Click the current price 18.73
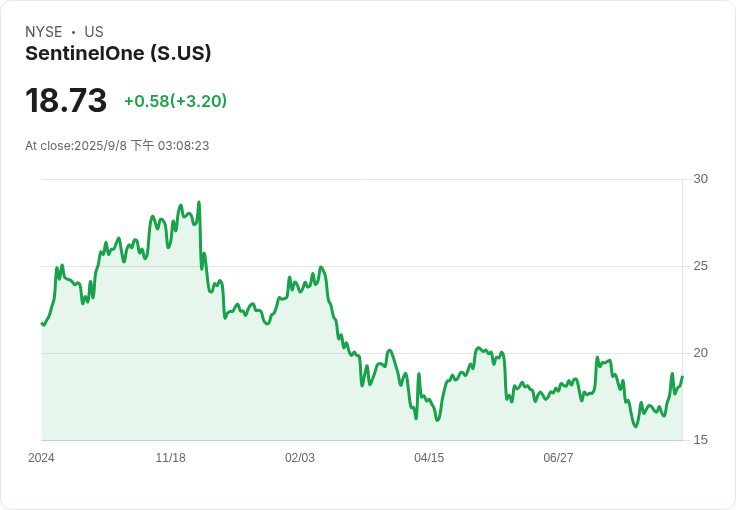This screenshot has width=736, height=510. [x=66, y=100]
